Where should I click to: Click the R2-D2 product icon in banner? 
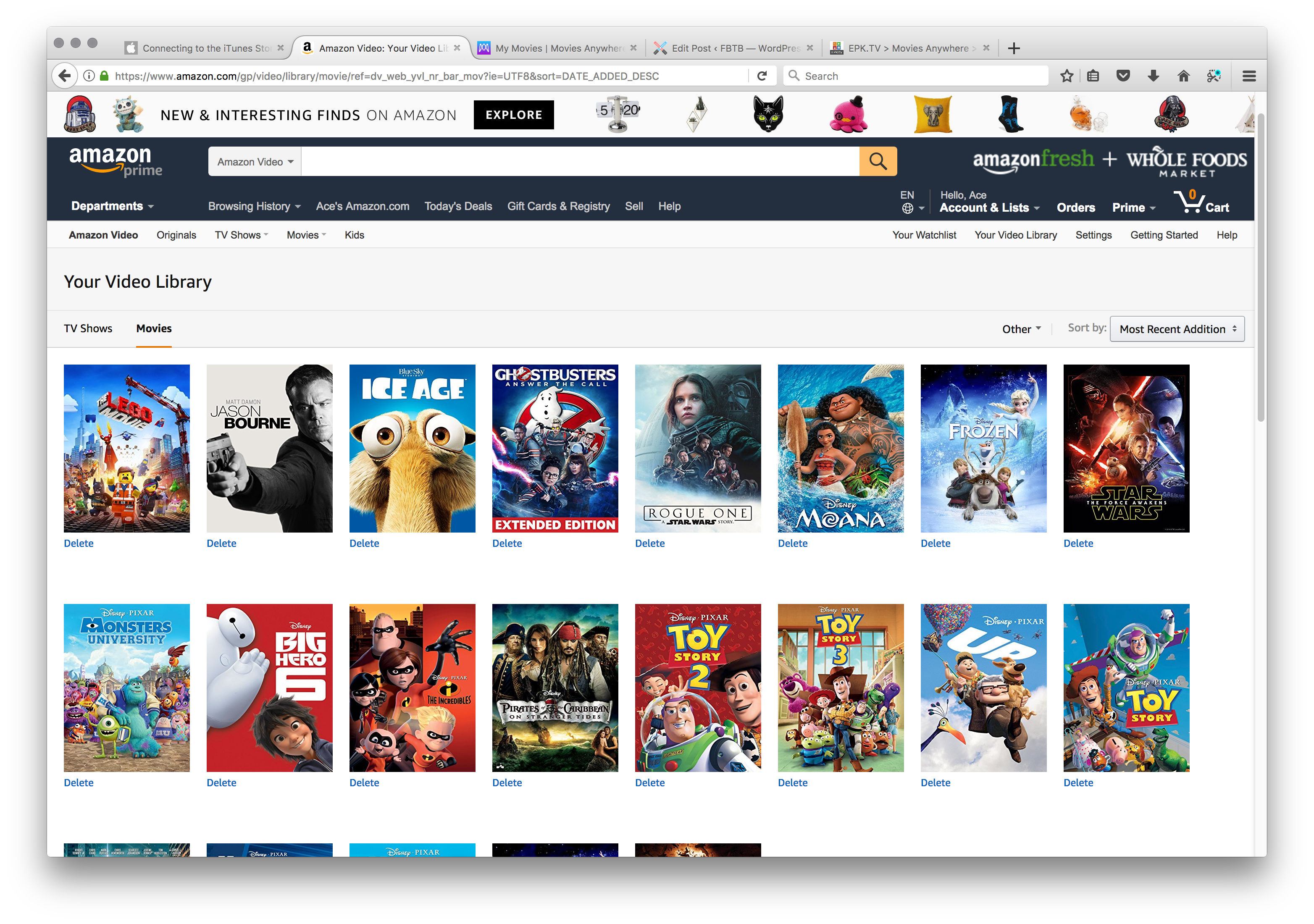coord(79,114)
